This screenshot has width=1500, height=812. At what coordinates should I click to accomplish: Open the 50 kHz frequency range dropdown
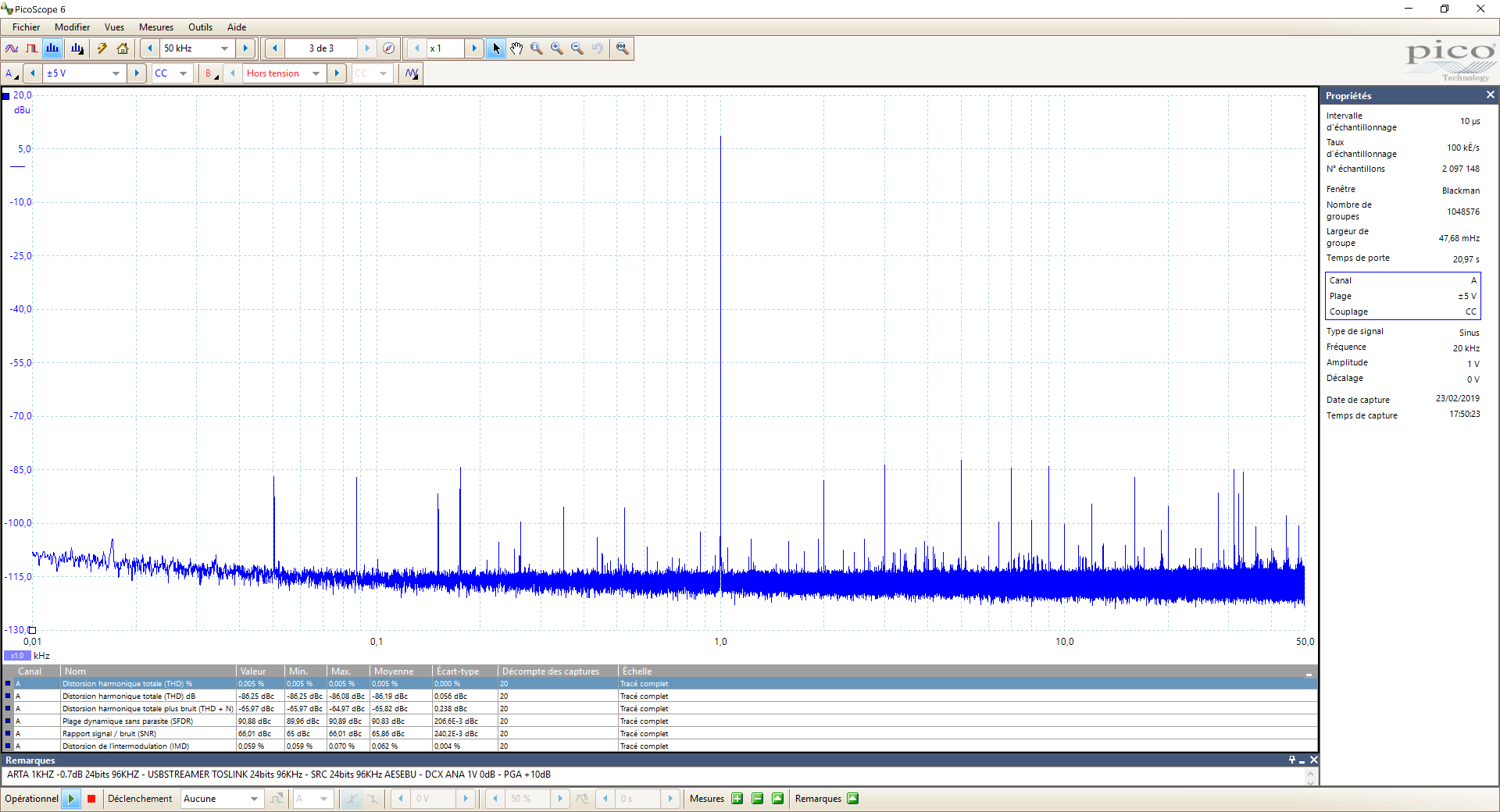click(x=225, y=48)
